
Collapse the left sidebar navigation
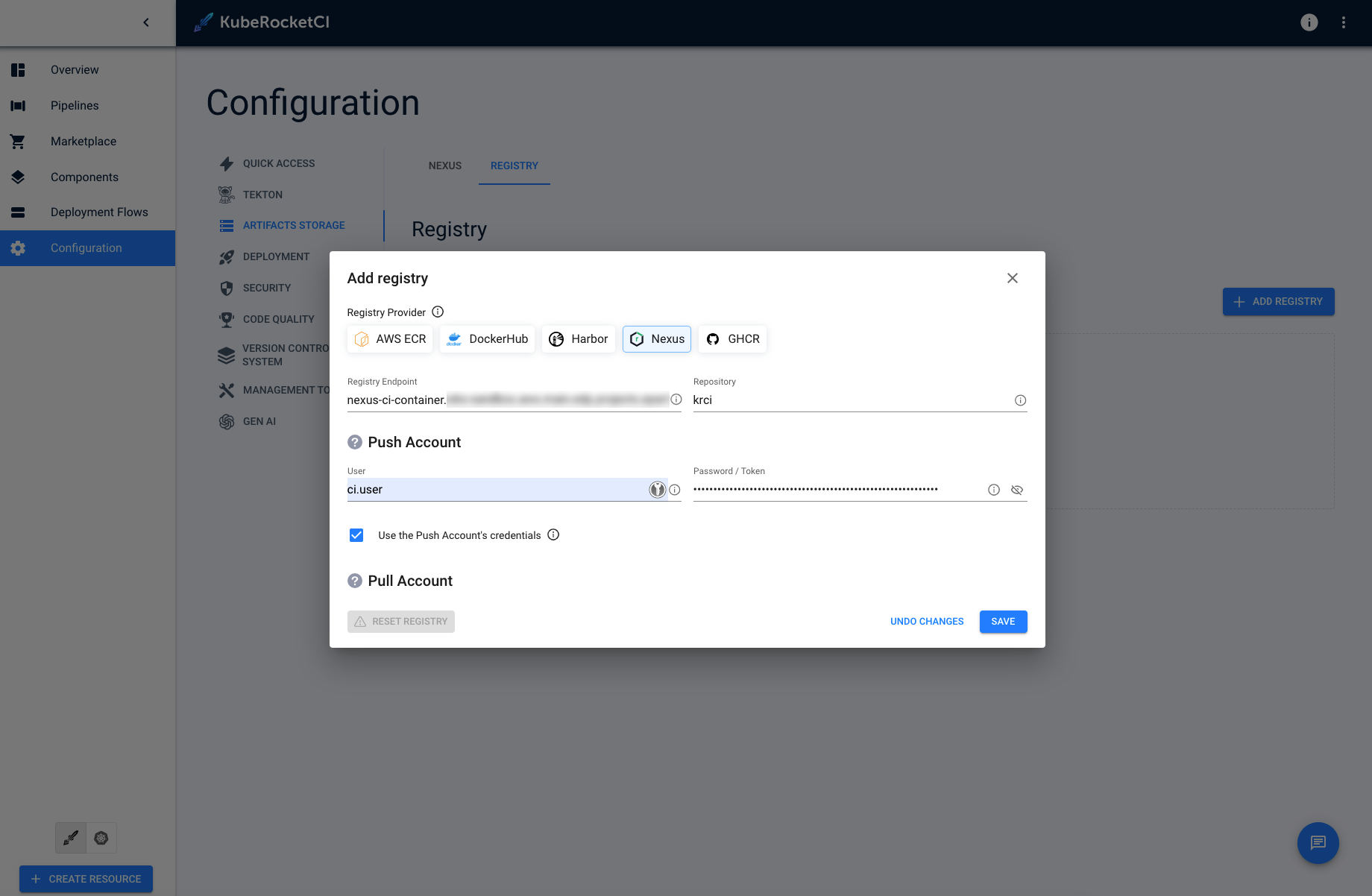pyautogui.click(x=145, y=22)
